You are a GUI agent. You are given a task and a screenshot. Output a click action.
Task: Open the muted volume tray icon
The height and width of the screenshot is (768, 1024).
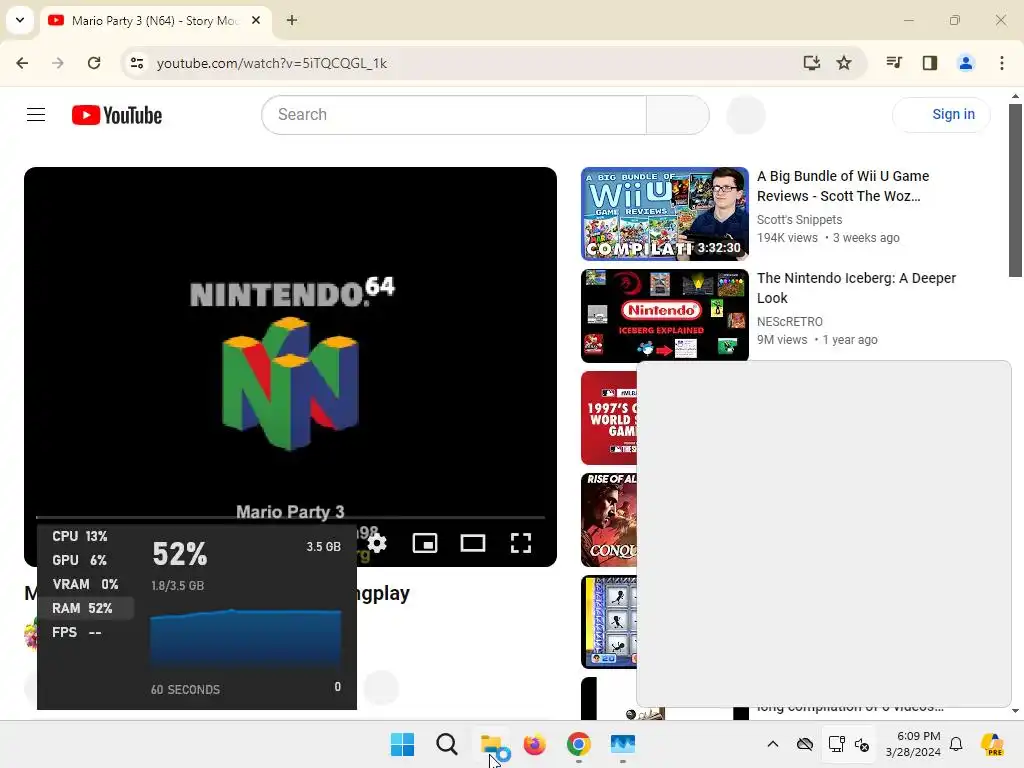[x=862, y=744]
